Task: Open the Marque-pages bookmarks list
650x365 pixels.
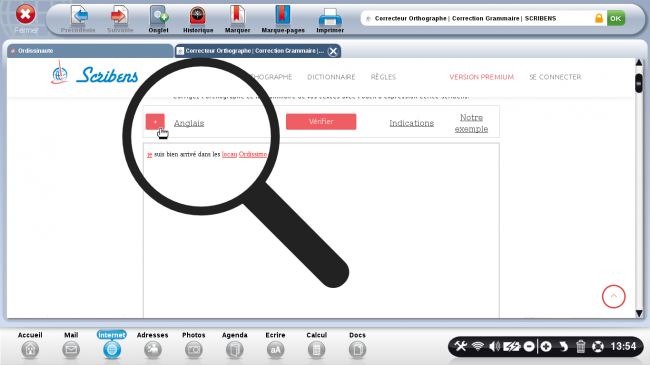Action: pyautogui.click(x=283, y=16)
